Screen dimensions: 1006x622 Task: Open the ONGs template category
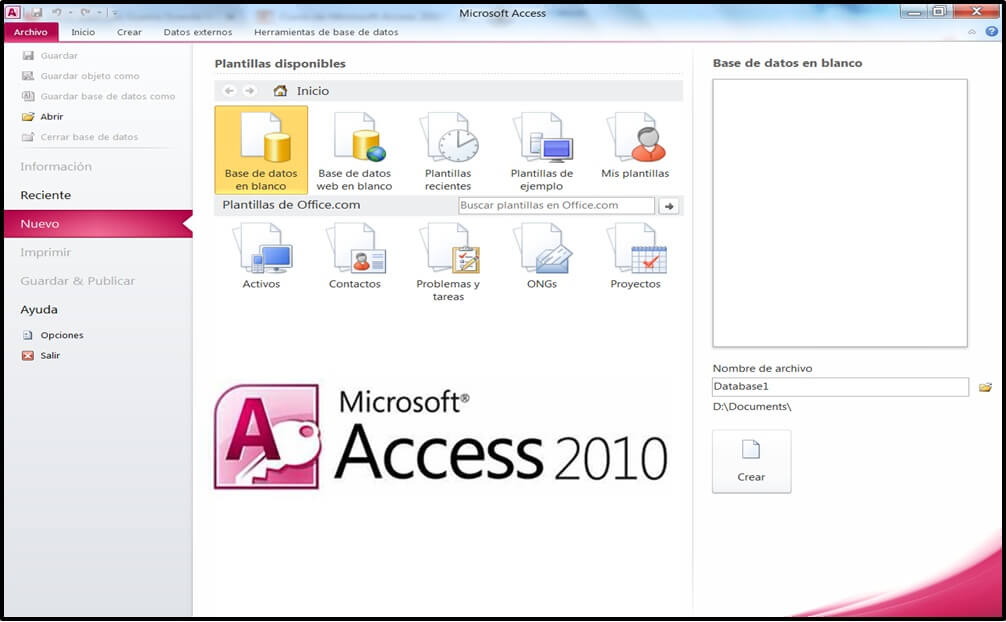[x=541, y=256]
